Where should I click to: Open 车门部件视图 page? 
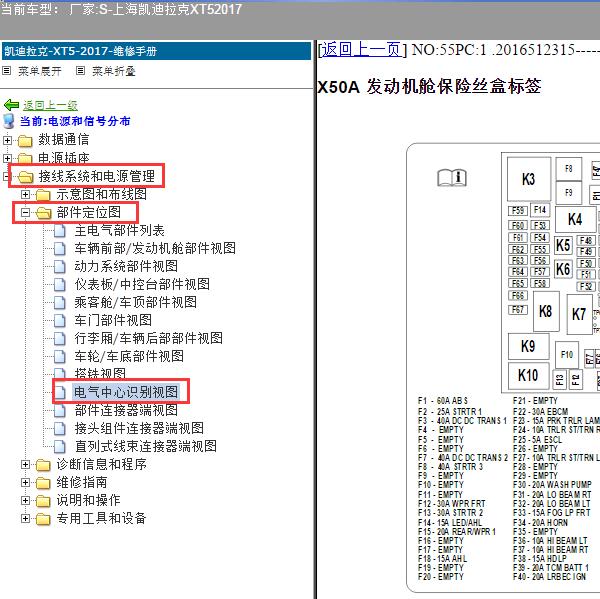point(113,320)
